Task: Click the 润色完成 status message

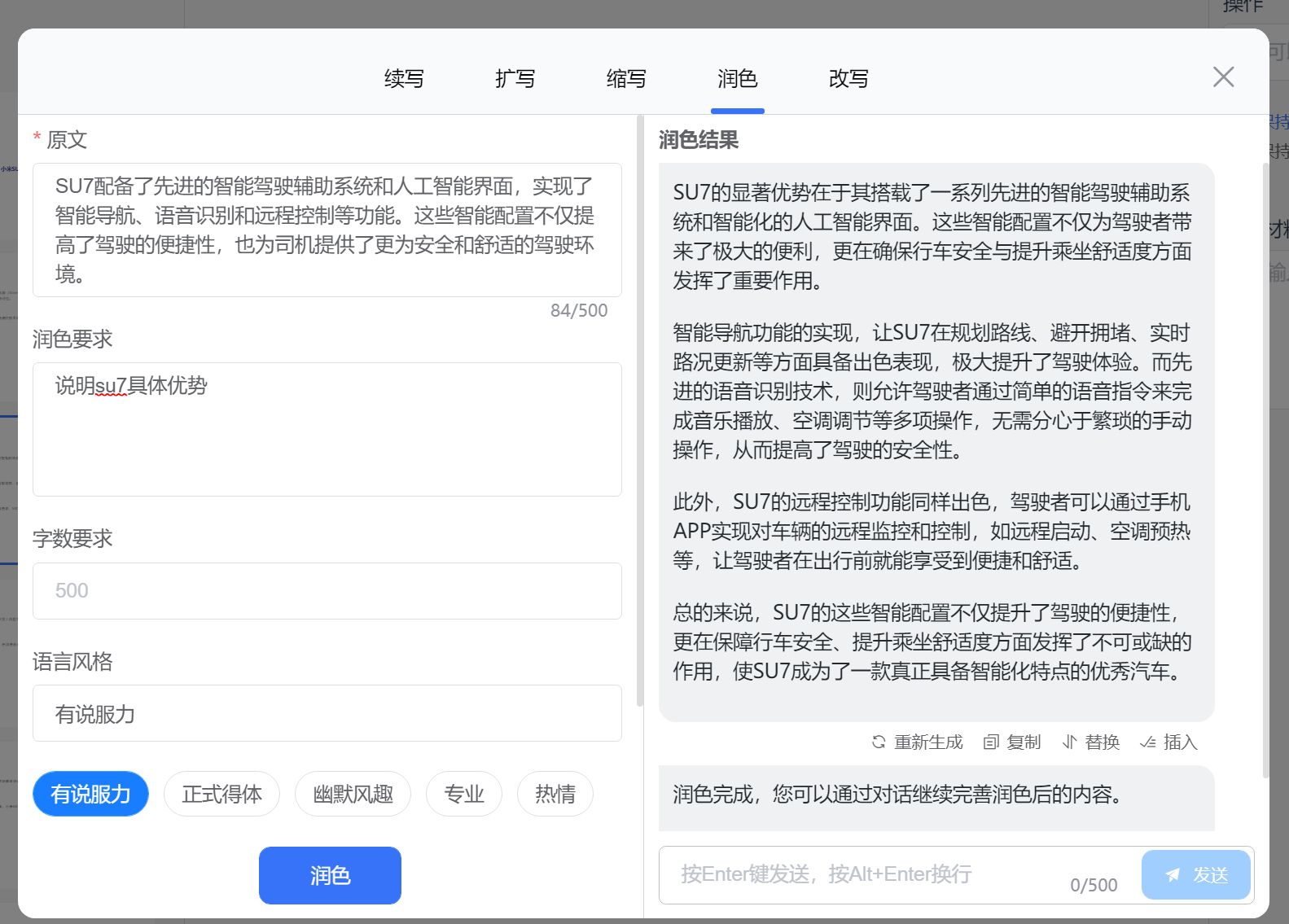Action: click(x=897, y=794)
